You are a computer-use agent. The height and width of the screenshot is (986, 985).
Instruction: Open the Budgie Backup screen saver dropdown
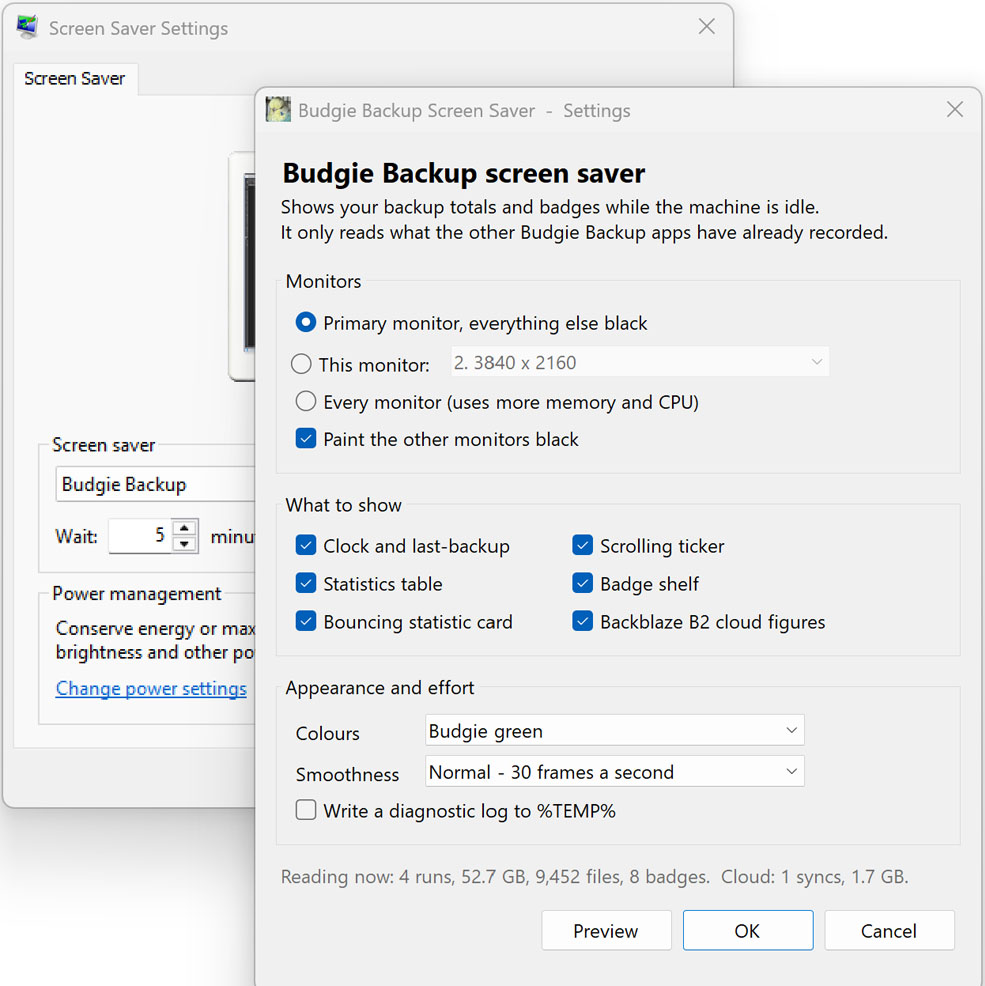155,484
